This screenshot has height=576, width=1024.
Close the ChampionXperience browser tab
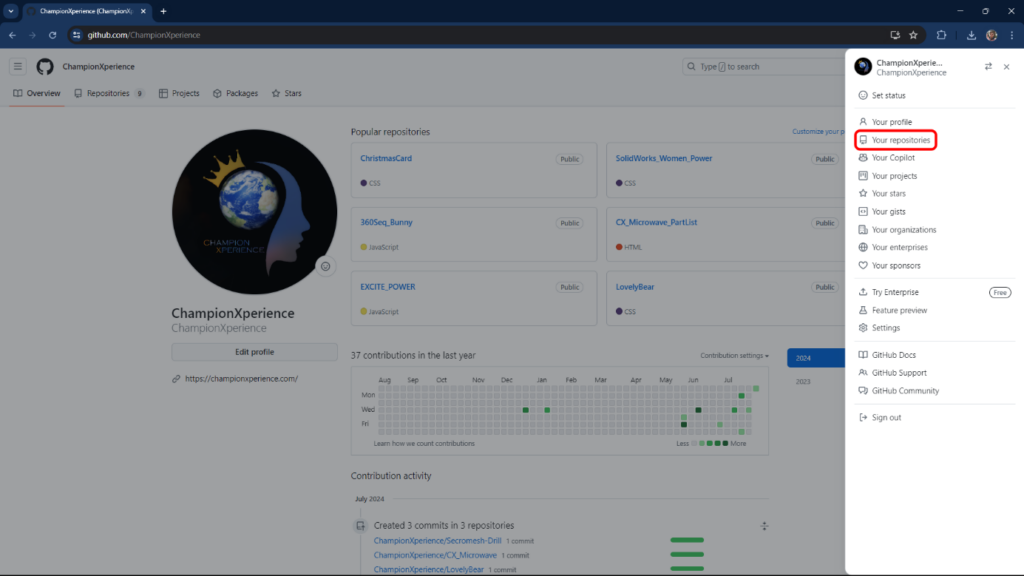click(x=143, y=11)
